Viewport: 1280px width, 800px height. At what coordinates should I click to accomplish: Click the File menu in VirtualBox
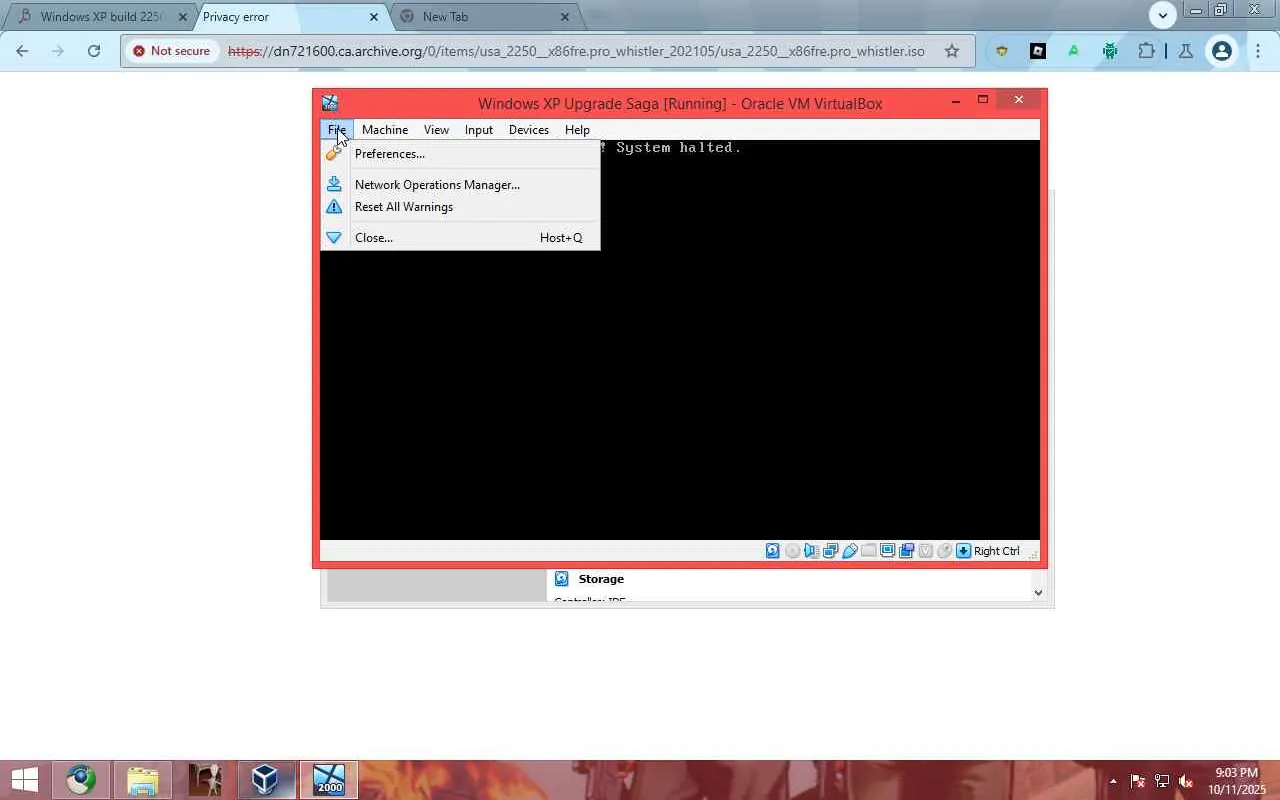coord(337,130)
